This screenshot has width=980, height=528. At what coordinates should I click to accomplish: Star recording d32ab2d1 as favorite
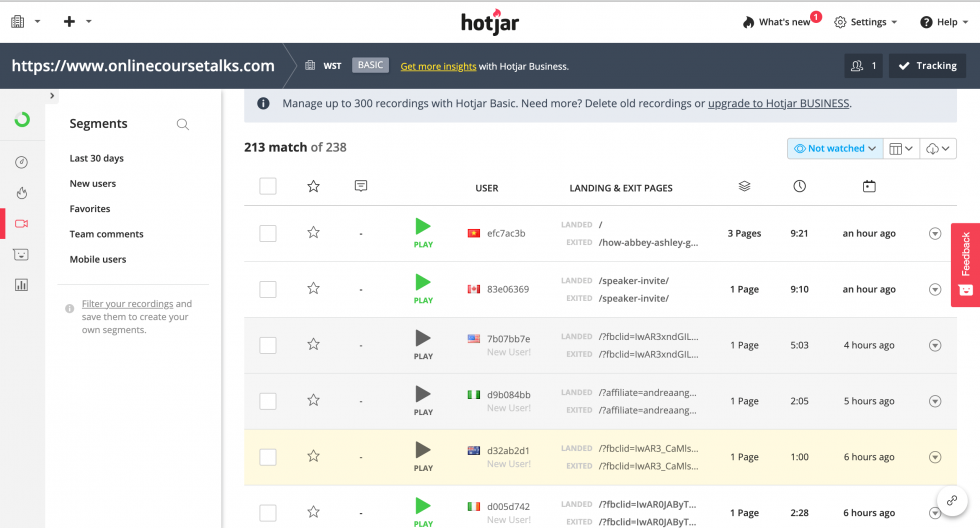tap(314, 456)
